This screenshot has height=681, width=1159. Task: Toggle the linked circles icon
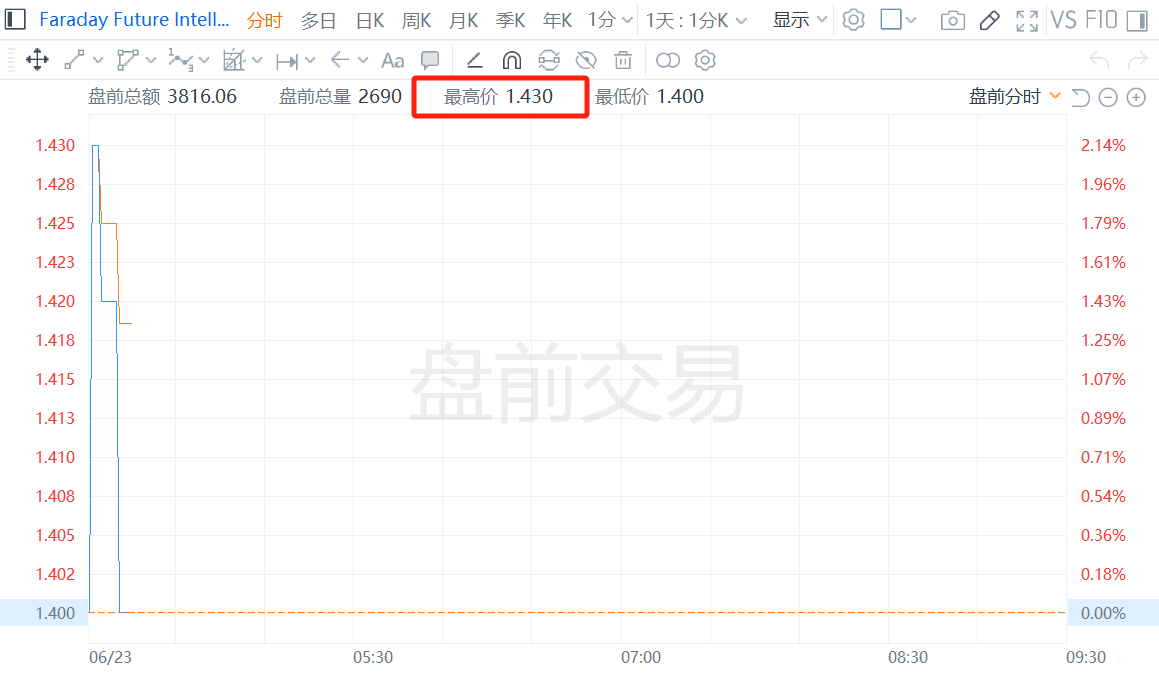pyautogui.click(x=667, y=60)
